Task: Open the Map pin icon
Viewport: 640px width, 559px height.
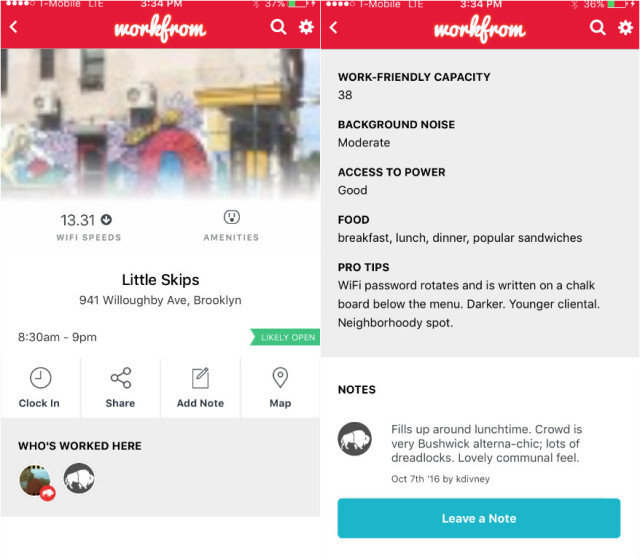Action: [x=280, y=378]
